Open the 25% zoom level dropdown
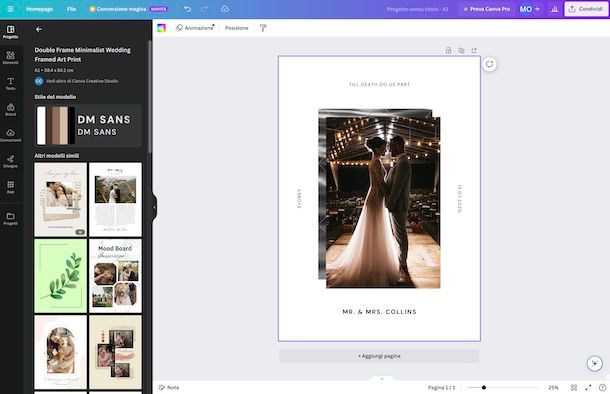 [x=553, y=387]
